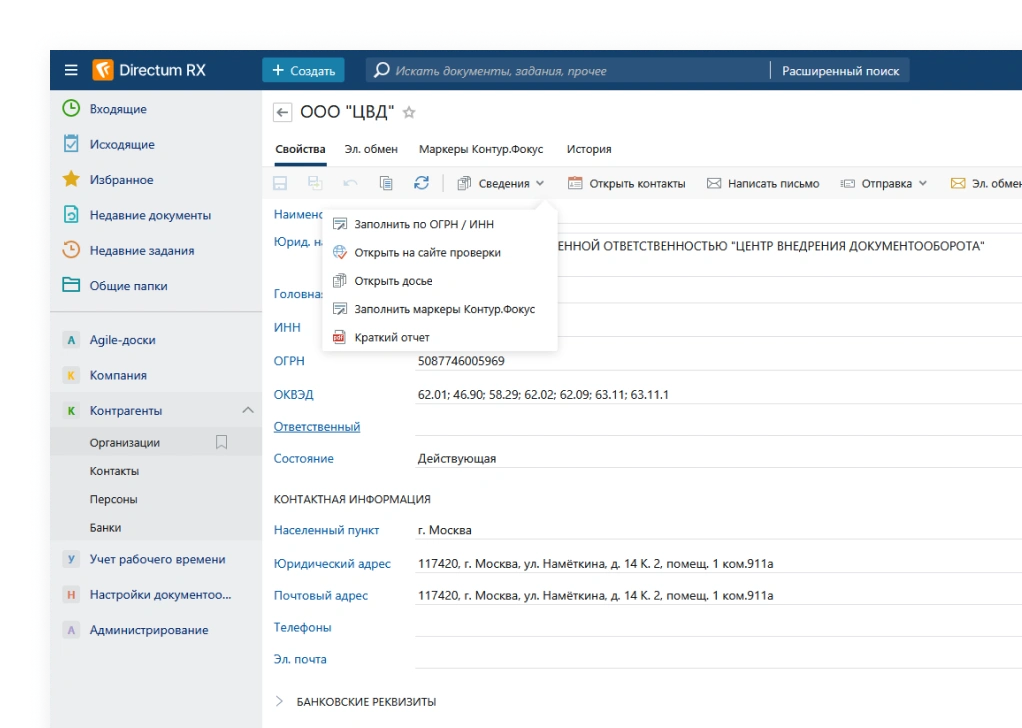Open Недавние задания in sidebar
1022x728 pixels.
click(x=141, y=251)
